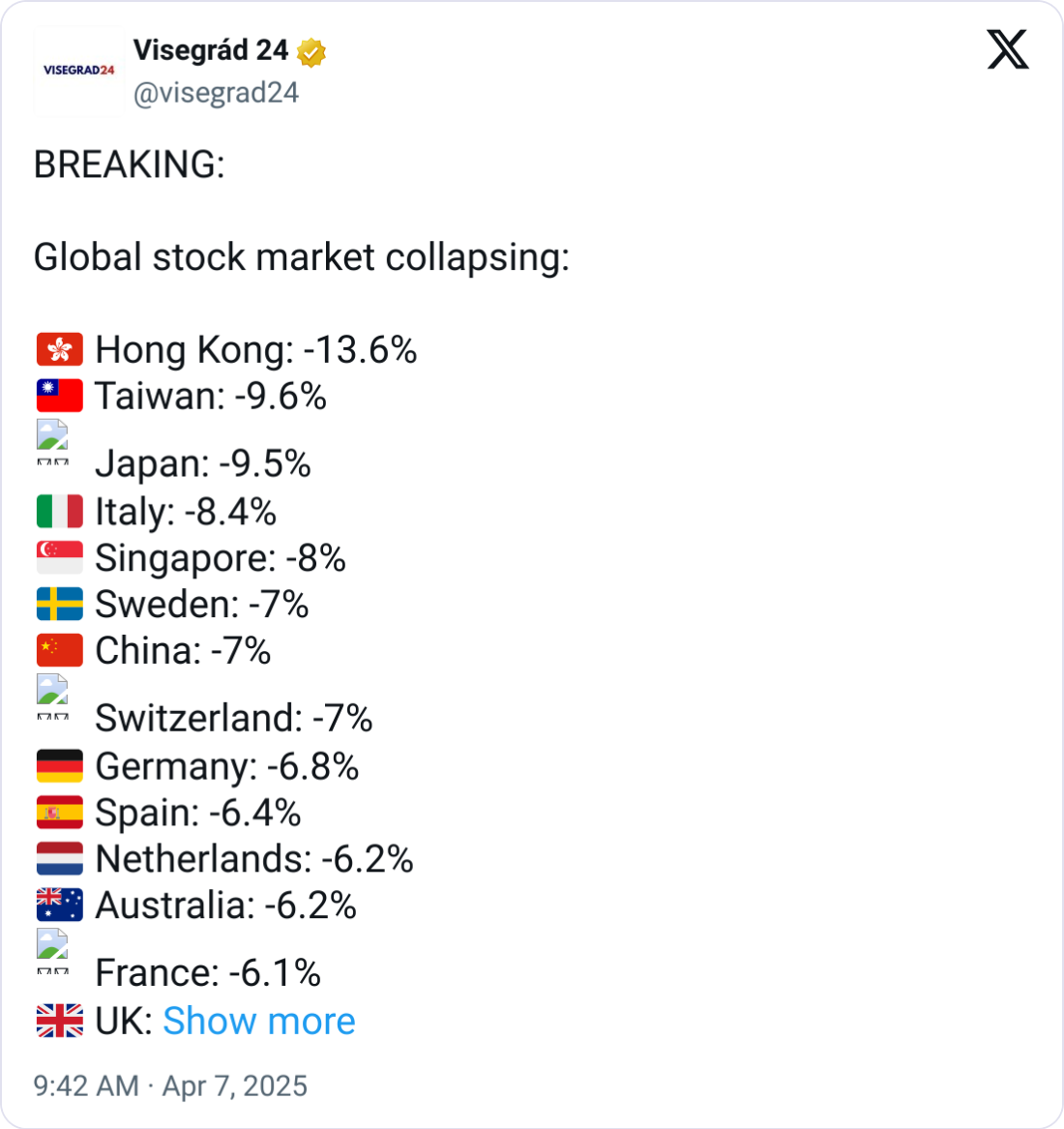Click the Hong Kong flag emoji
This screenshot has width=1064, height=1129.
point(60,349)
